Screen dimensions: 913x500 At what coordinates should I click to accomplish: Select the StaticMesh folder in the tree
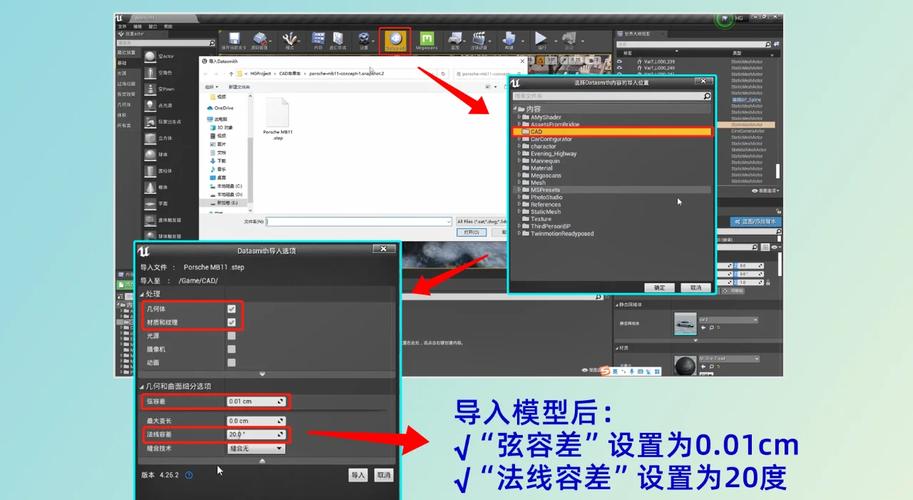pos(545,211)
